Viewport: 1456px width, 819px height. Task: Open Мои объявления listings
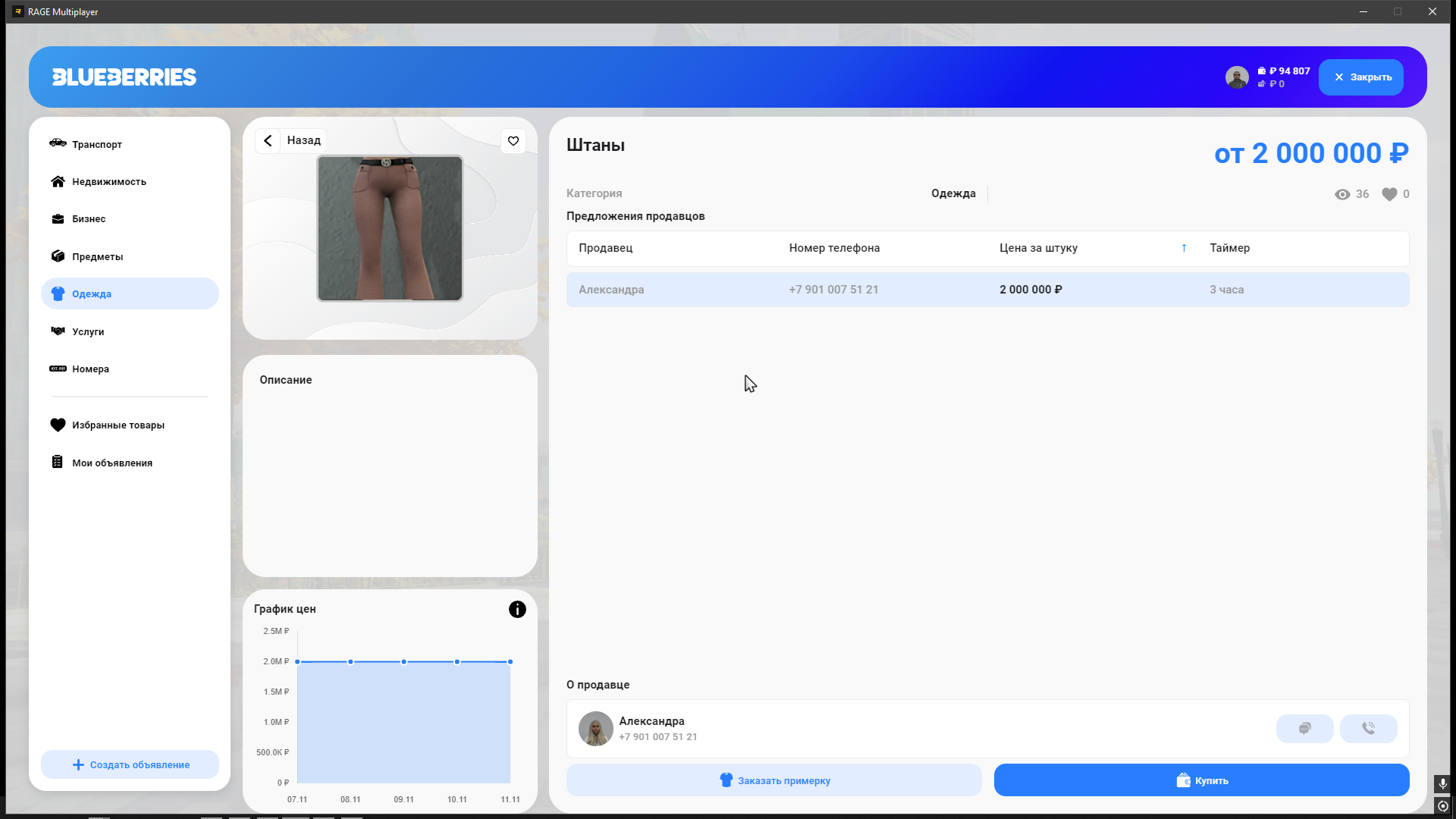(111, 463)
